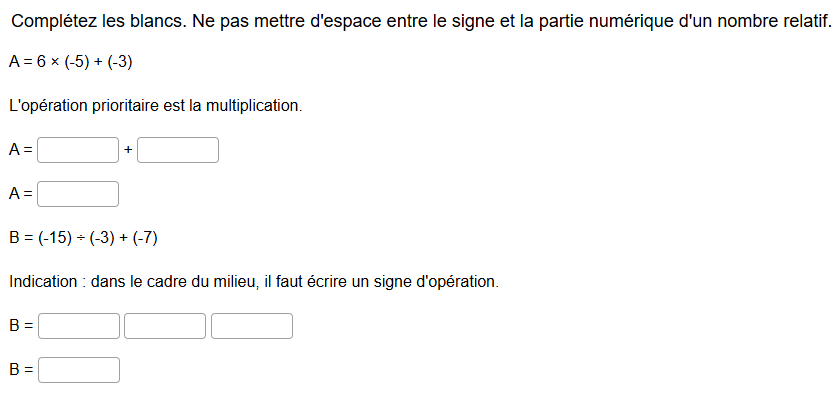Click the 'A =' label before two blanks
Screen dimensions: 840x401
[x=21, y=150]
